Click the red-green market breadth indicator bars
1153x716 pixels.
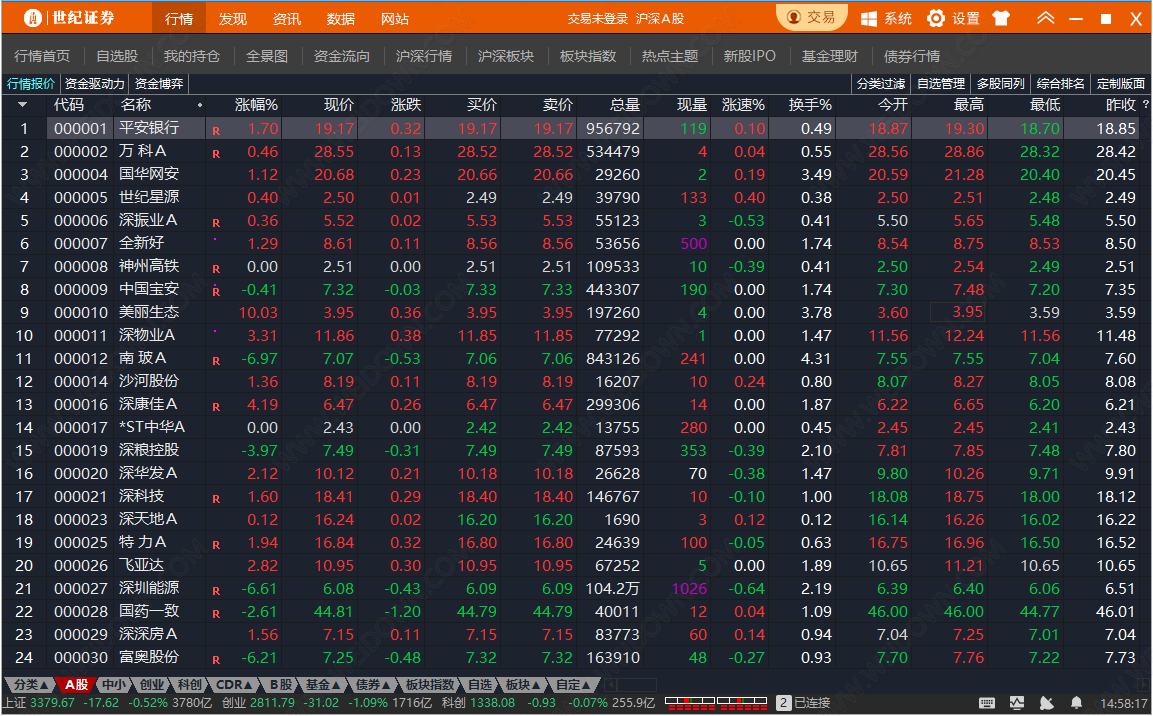pyautogui.click(x=716, y=702)
